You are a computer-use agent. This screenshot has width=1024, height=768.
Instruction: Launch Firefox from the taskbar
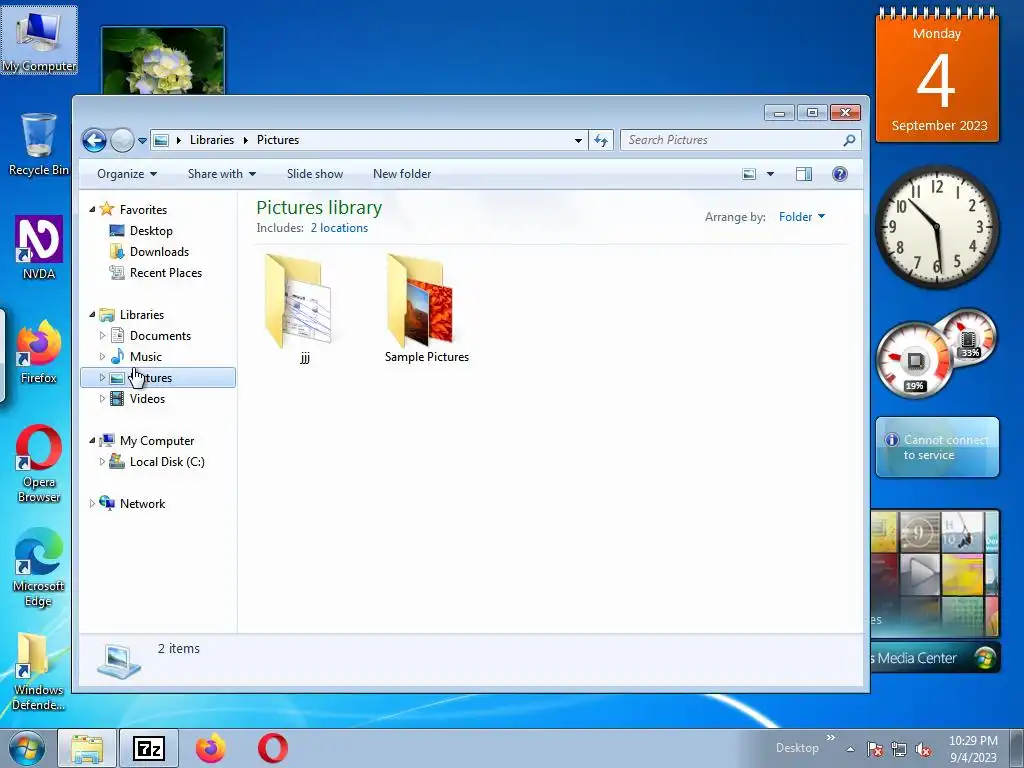point(210,748)
